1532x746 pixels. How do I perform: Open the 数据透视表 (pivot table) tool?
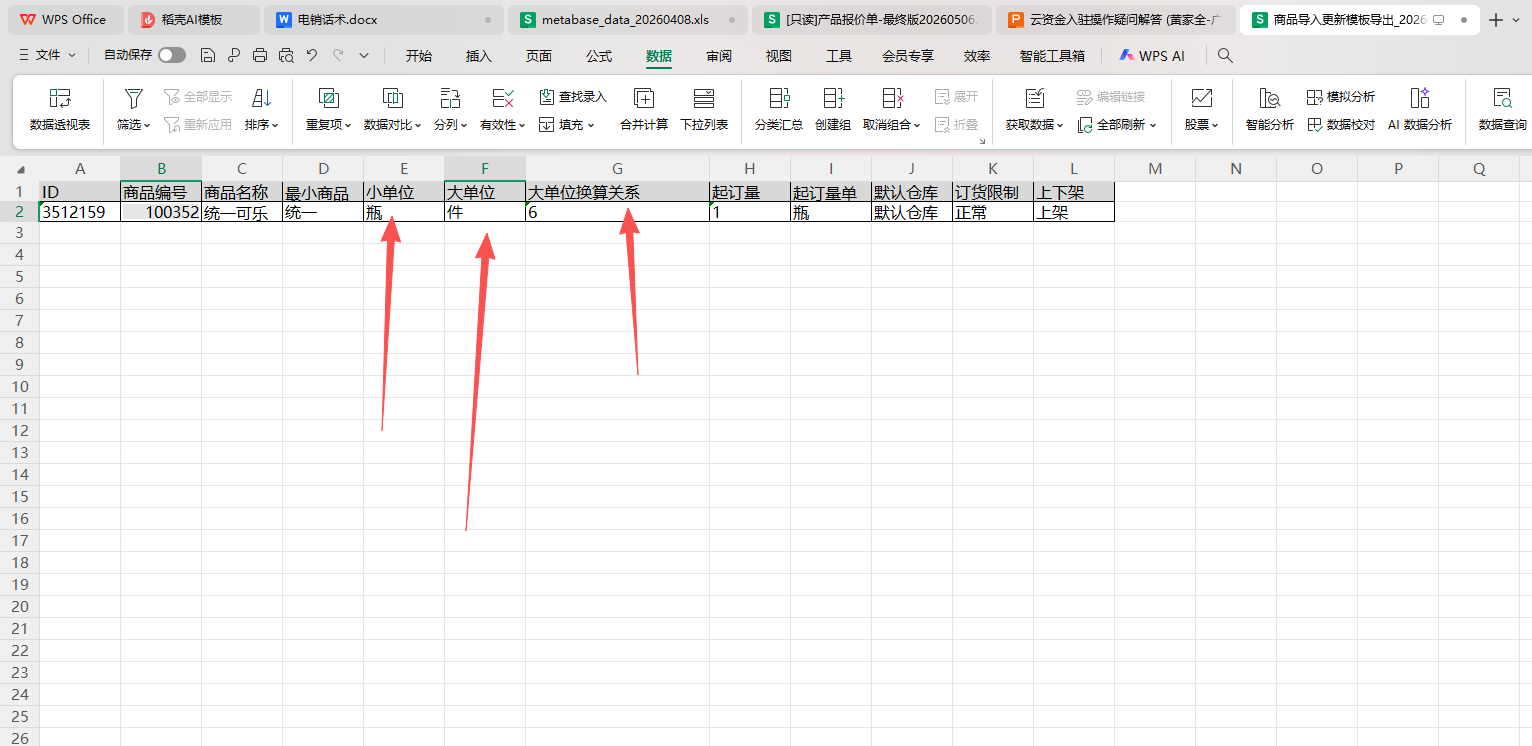[x=60, y=109]
